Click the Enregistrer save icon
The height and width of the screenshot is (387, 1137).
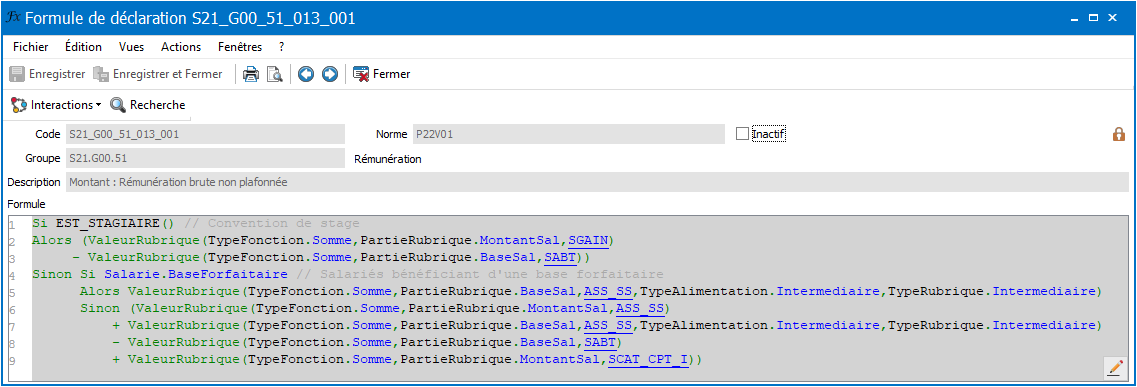[x=17, y=74]
